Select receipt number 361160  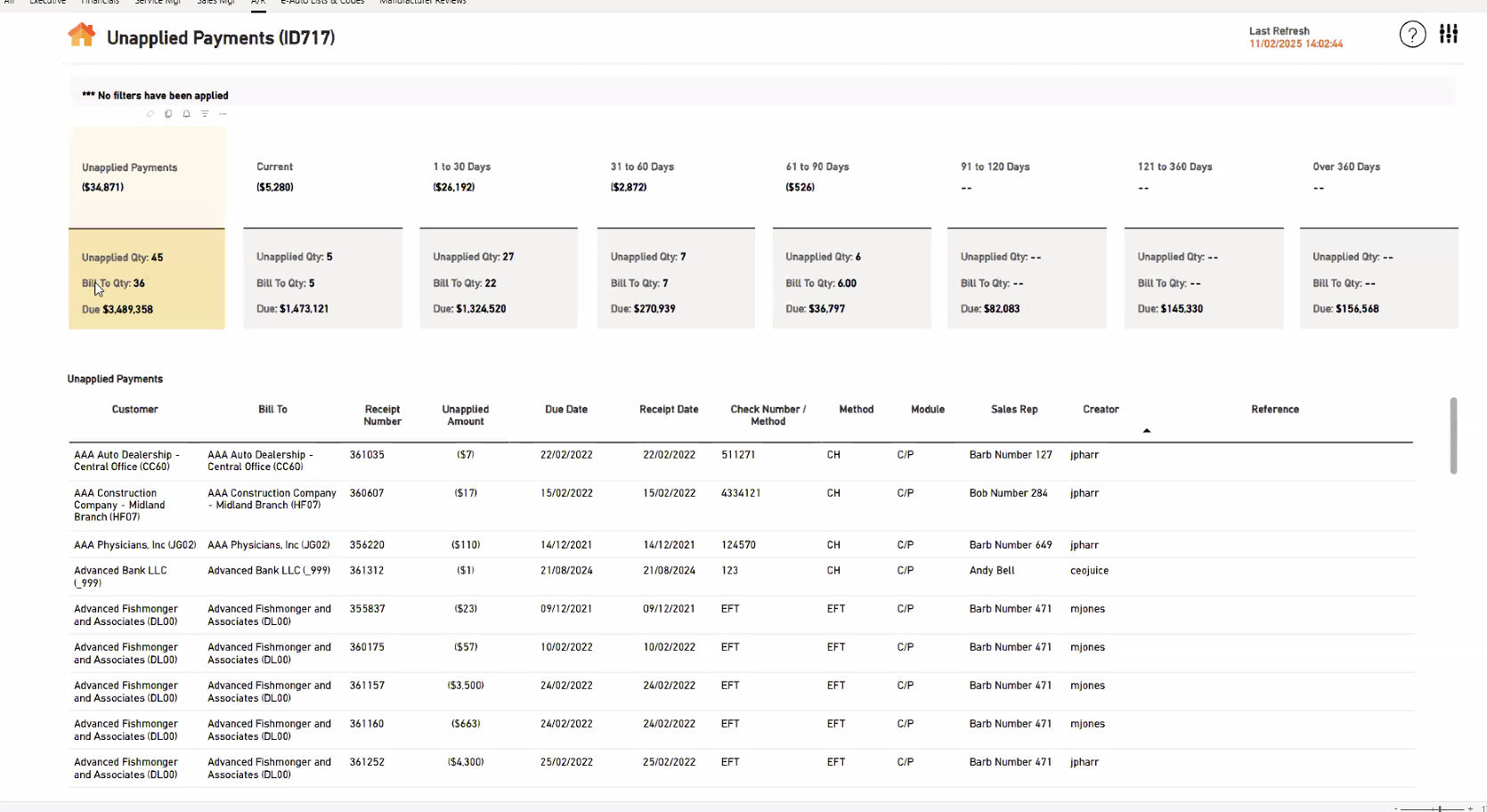click(367, 724)
